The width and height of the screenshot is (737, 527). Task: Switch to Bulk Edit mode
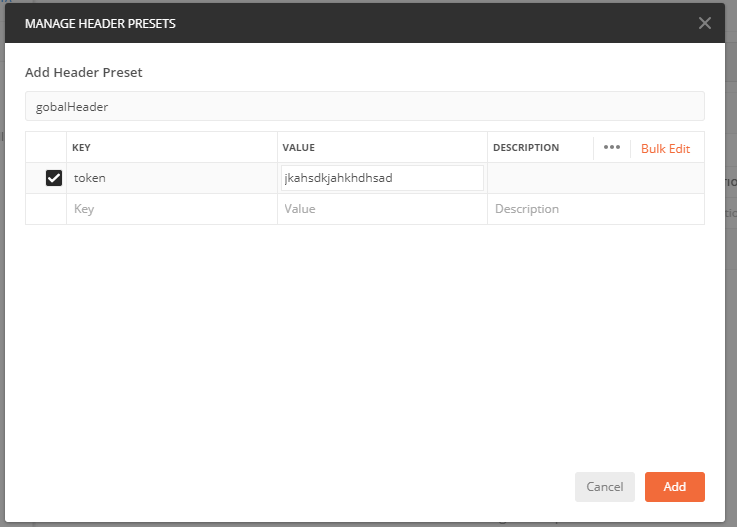coord(665,148)
